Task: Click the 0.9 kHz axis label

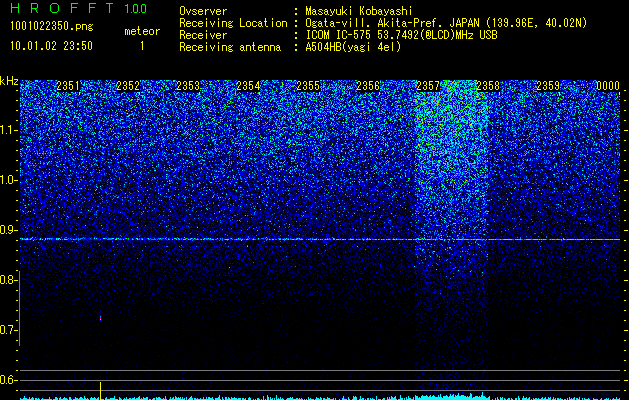Action: pyautogui.click(x=8, y=230)
